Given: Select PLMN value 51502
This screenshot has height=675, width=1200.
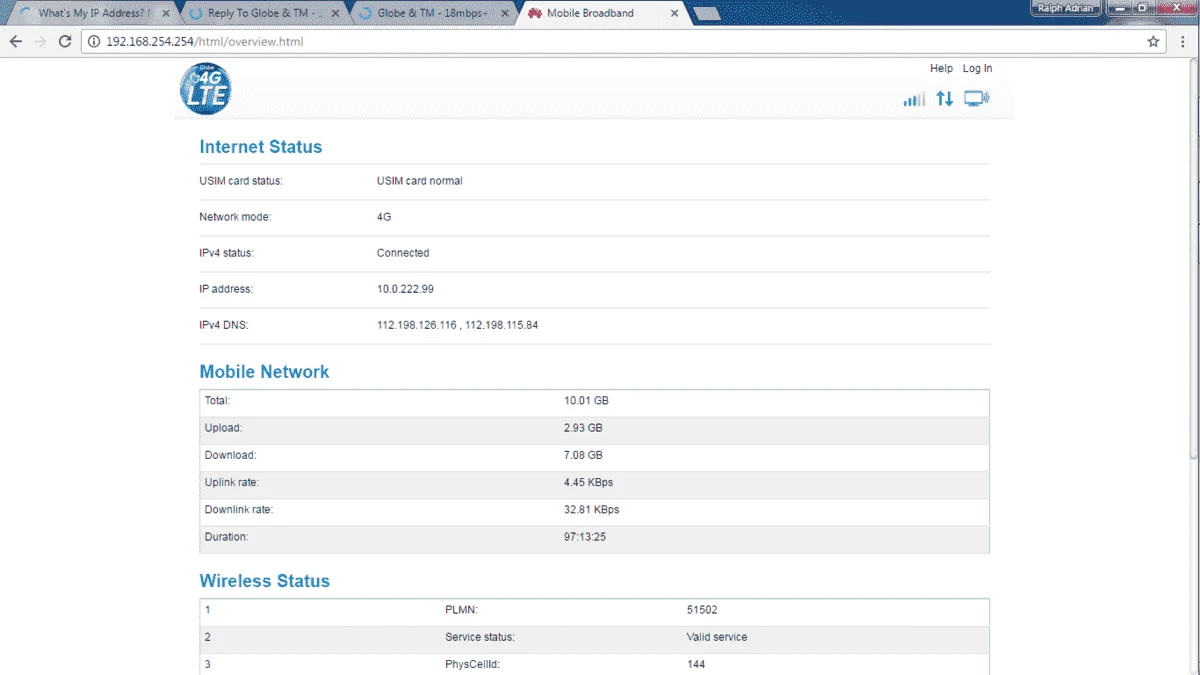Looking at the screenshot, I should (702, 610).
